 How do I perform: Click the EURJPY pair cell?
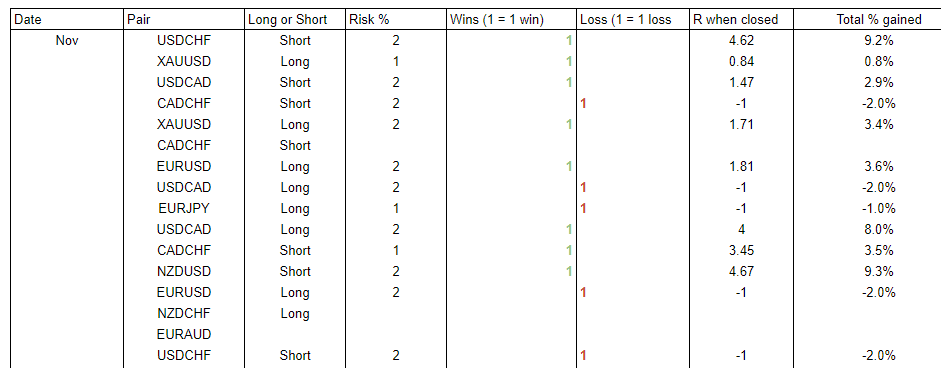click(184, 209)
